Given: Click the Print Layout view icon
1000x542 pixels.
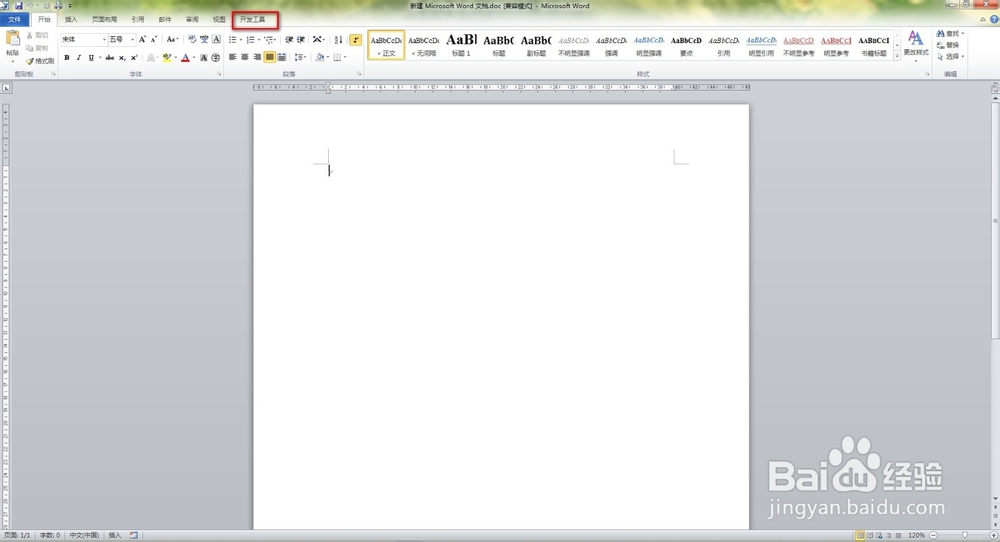Looking at the screenshot, I should click(860, 536).
